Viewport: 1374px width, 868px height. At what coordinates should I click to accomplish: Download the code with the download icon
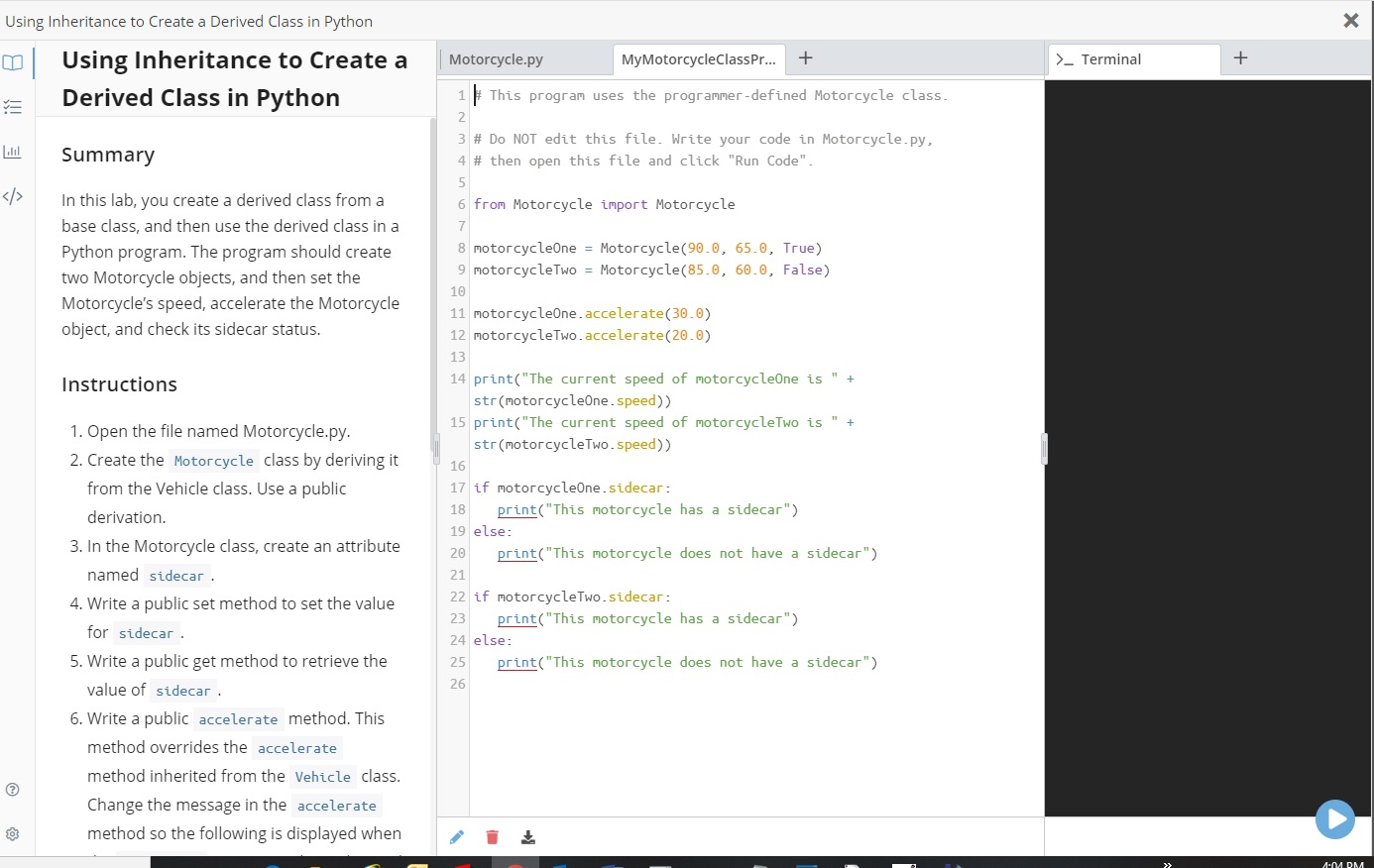[527, 836]
